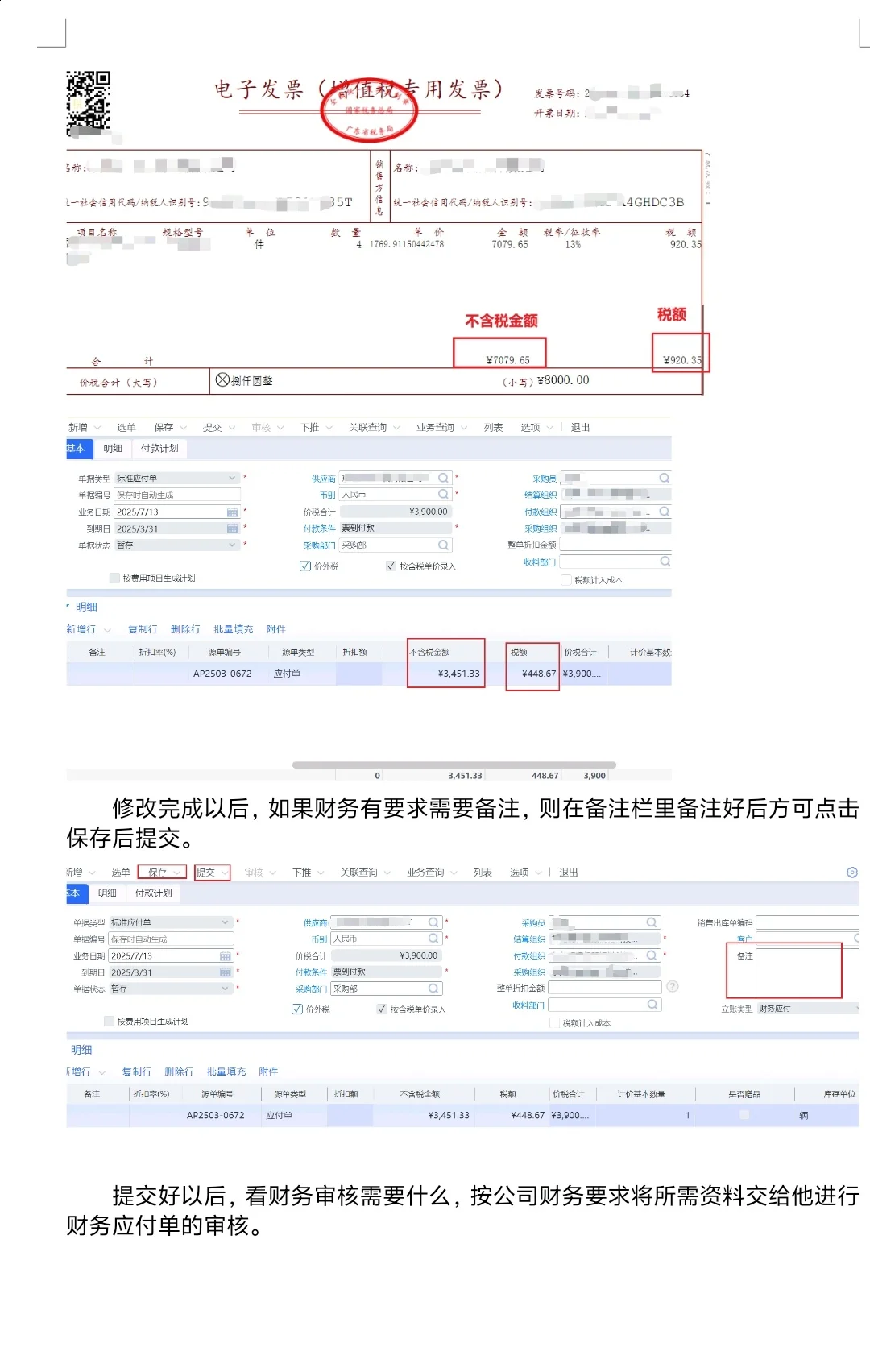The width and height of the screenshot is (870, 1372).
Task: Switch to 付款计划 tab in lower form
Action: click(x=153, y=893)
